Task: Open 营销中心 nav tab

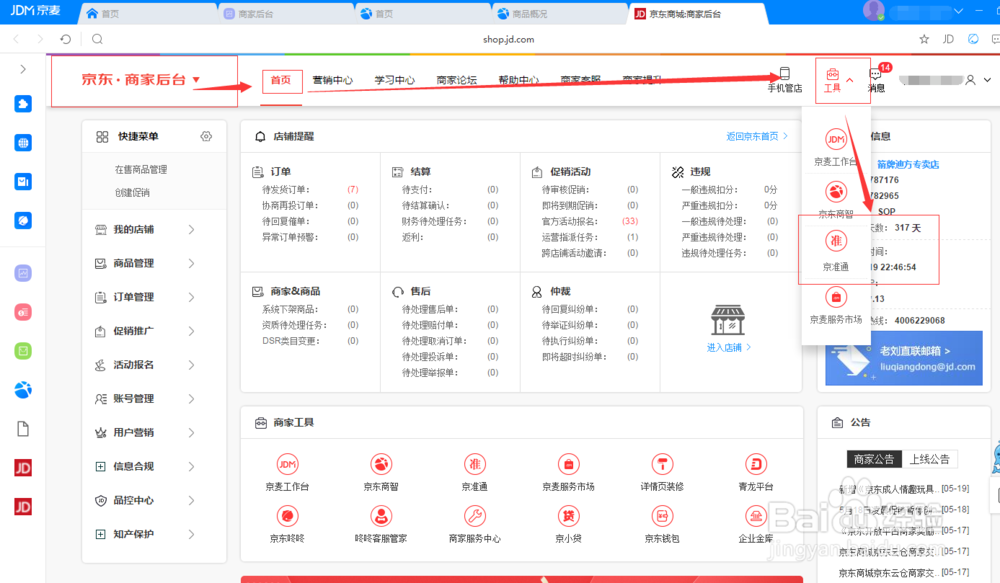Action: pos(332,80)
